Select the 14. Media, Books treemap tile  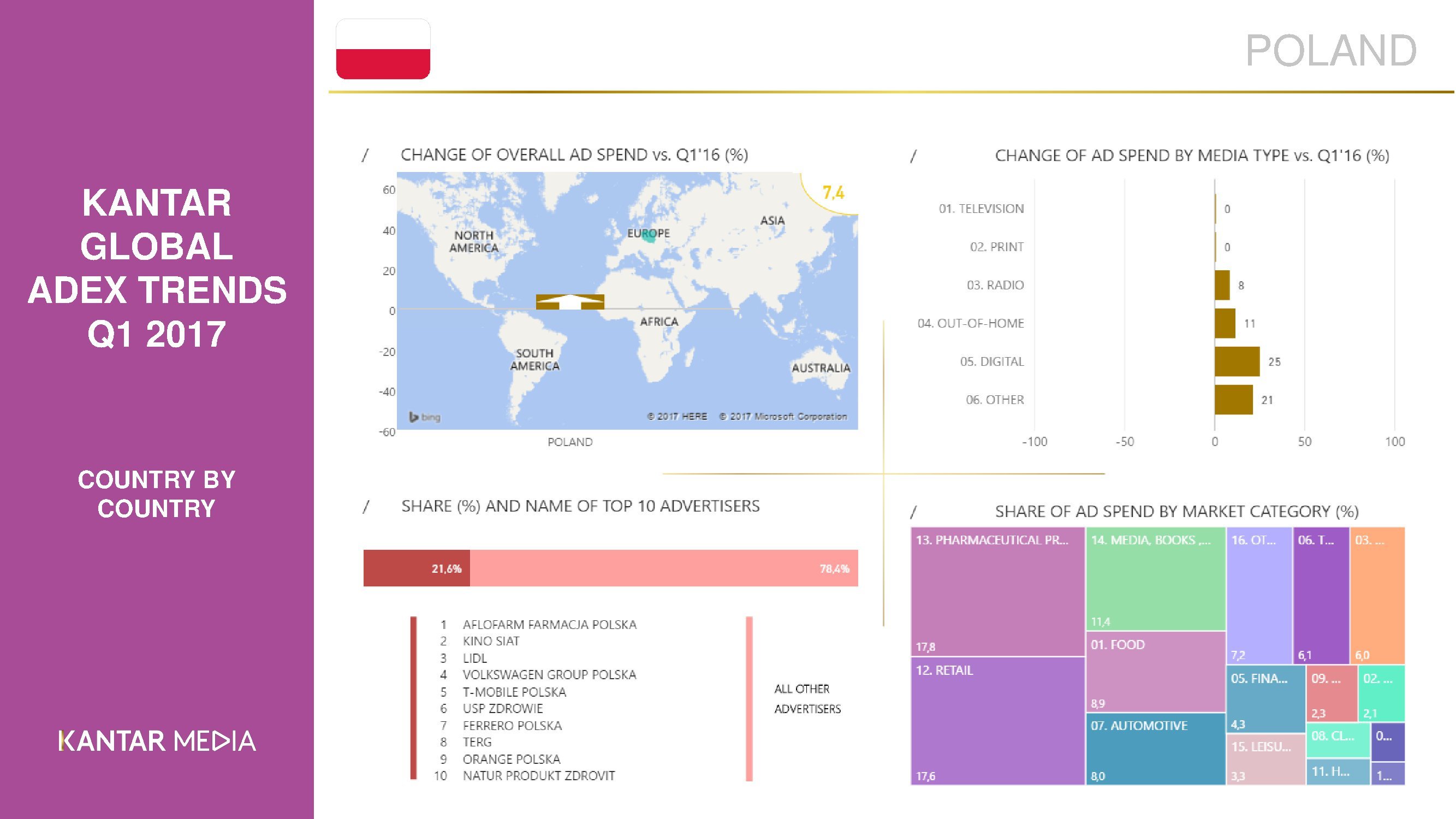1155,579
